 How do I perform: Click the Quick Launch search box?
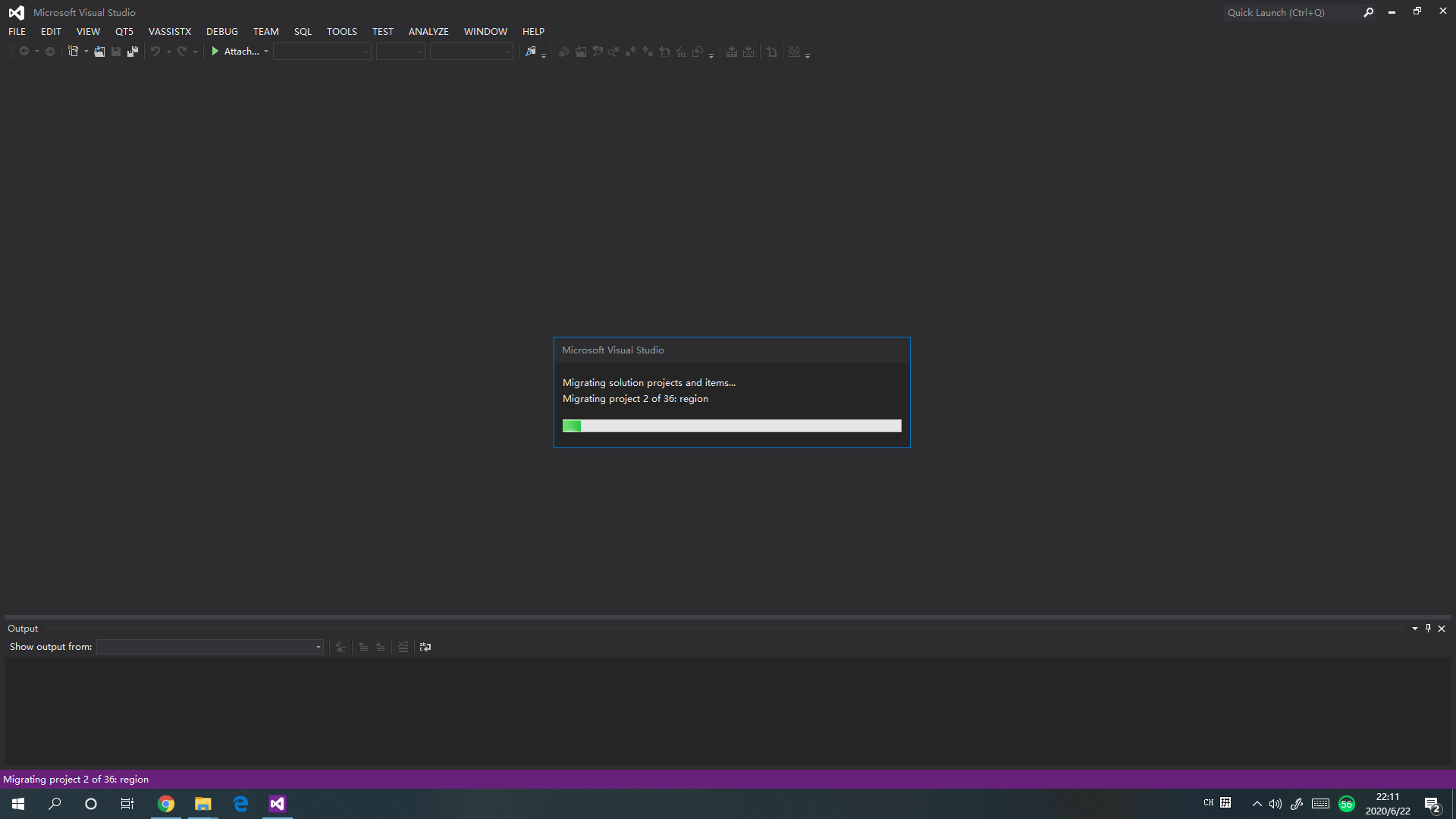click(x=1289, y=12)
